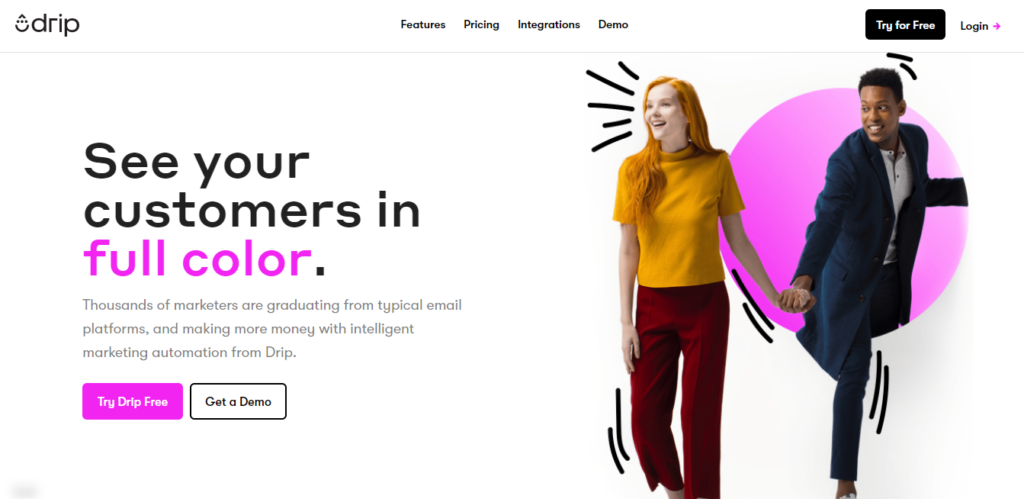This screenshot has height=499, width=1024.
Task: Click the Drip smiley droplet logo icon
Action: (22, 25)
